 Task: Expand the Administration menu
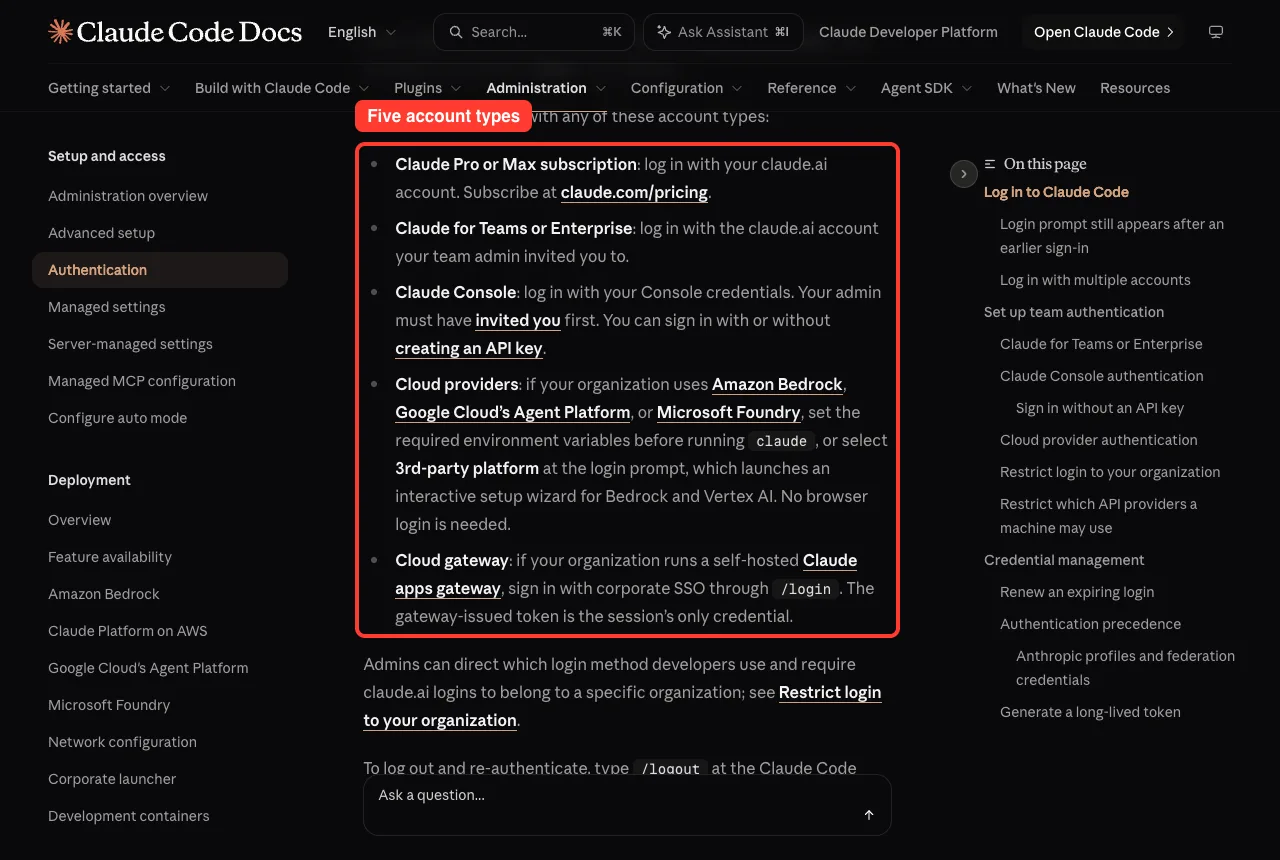546,88
